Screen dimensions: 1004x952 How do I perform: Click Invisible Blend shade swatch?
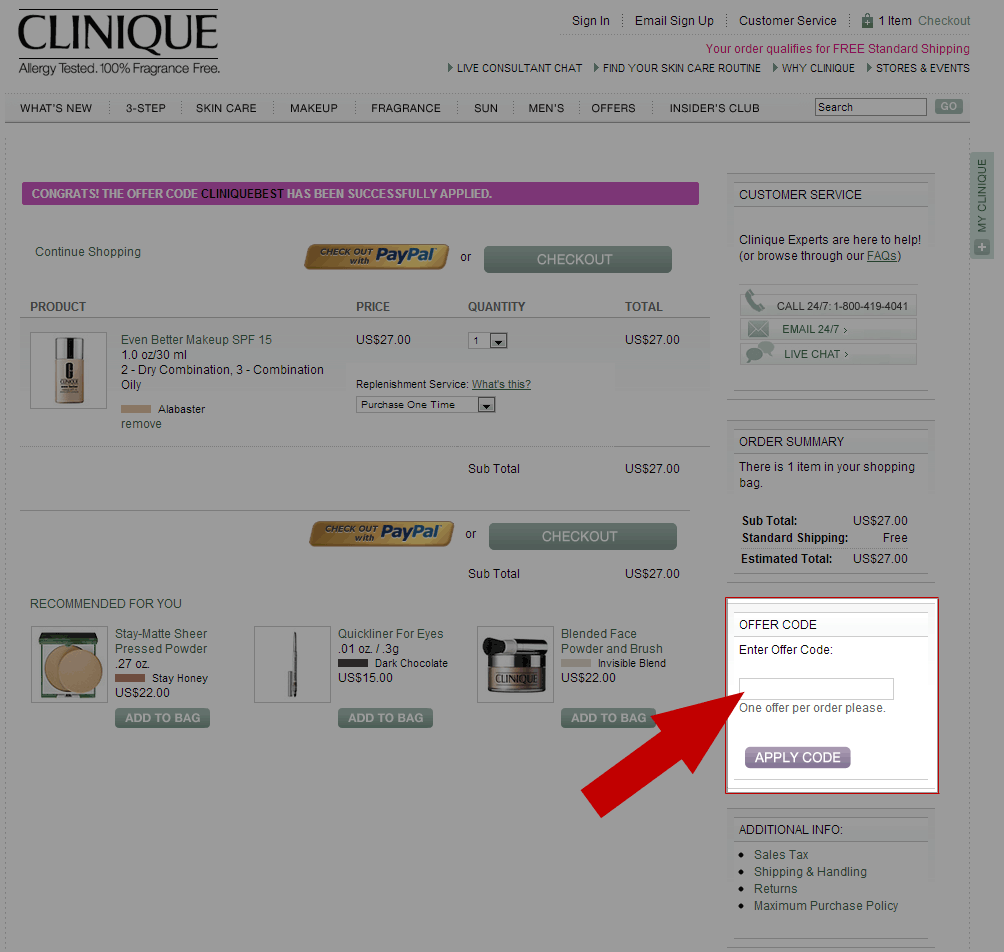576,663
